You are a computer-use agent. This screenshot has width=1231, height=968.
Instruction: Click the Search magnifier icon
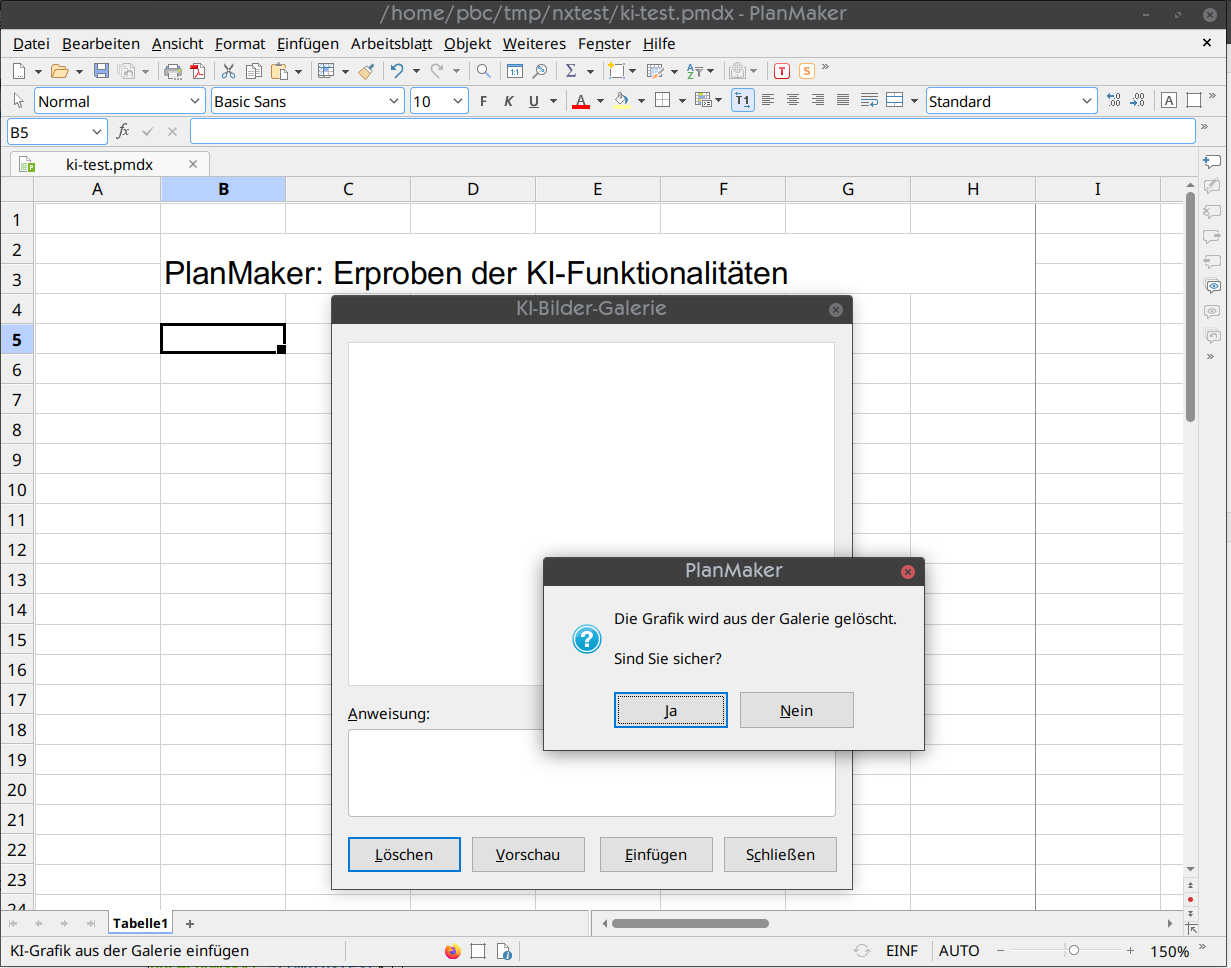(483, 71)
